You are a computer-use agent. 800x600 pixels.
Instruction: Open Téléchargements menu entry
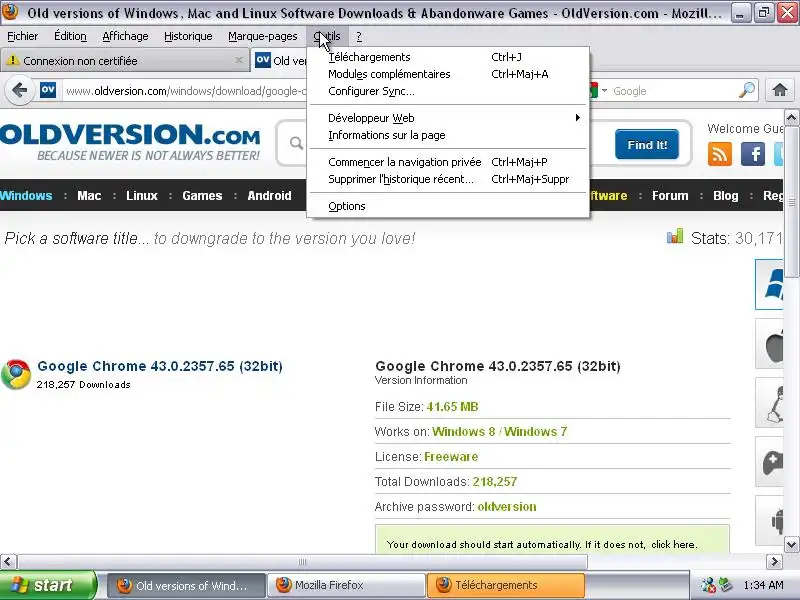pos(449,57)
